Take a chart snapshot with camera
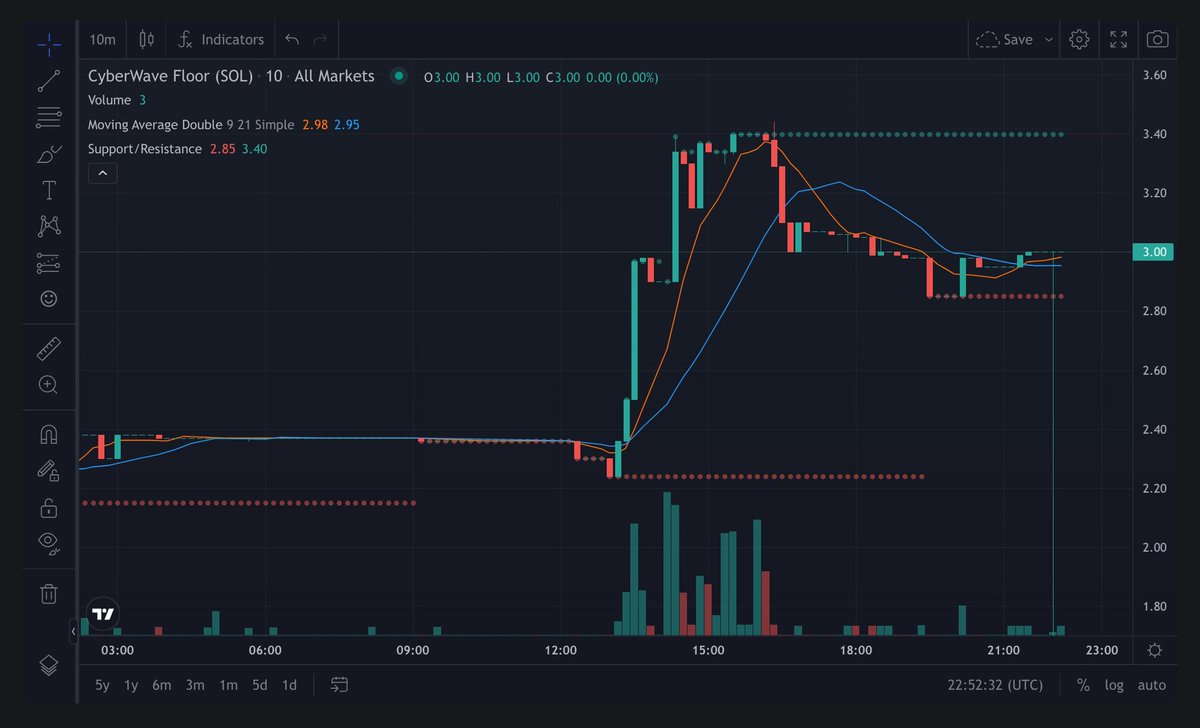 1157,39
